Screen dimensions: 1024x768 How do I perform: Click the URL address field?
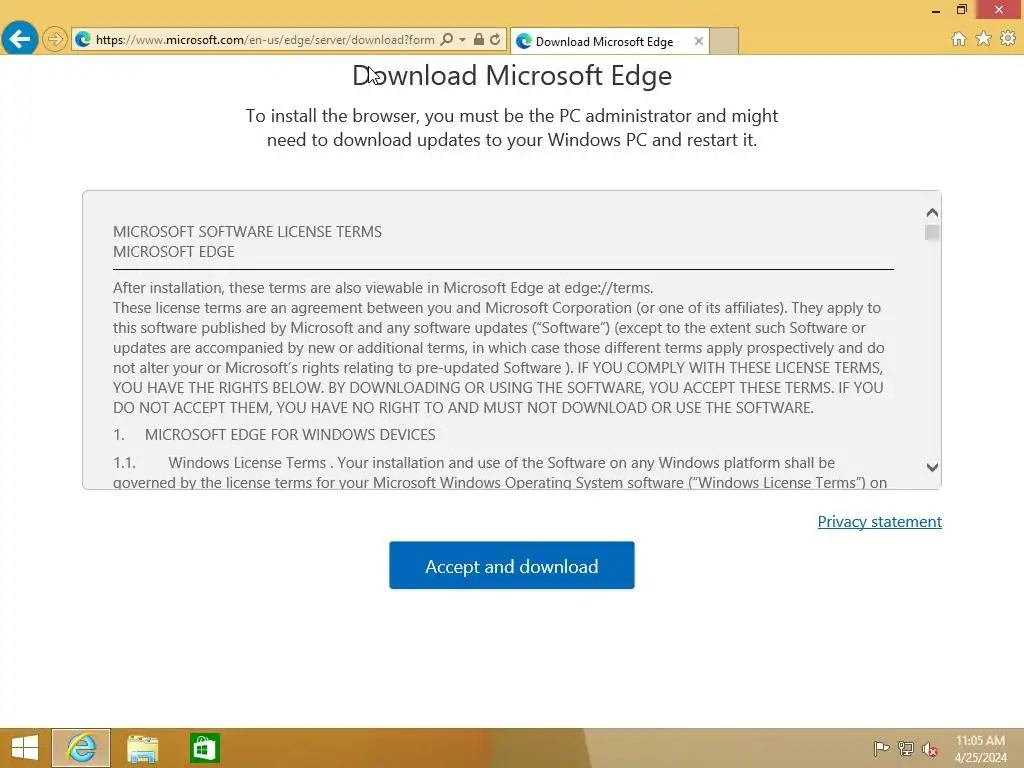coord(265,40)
